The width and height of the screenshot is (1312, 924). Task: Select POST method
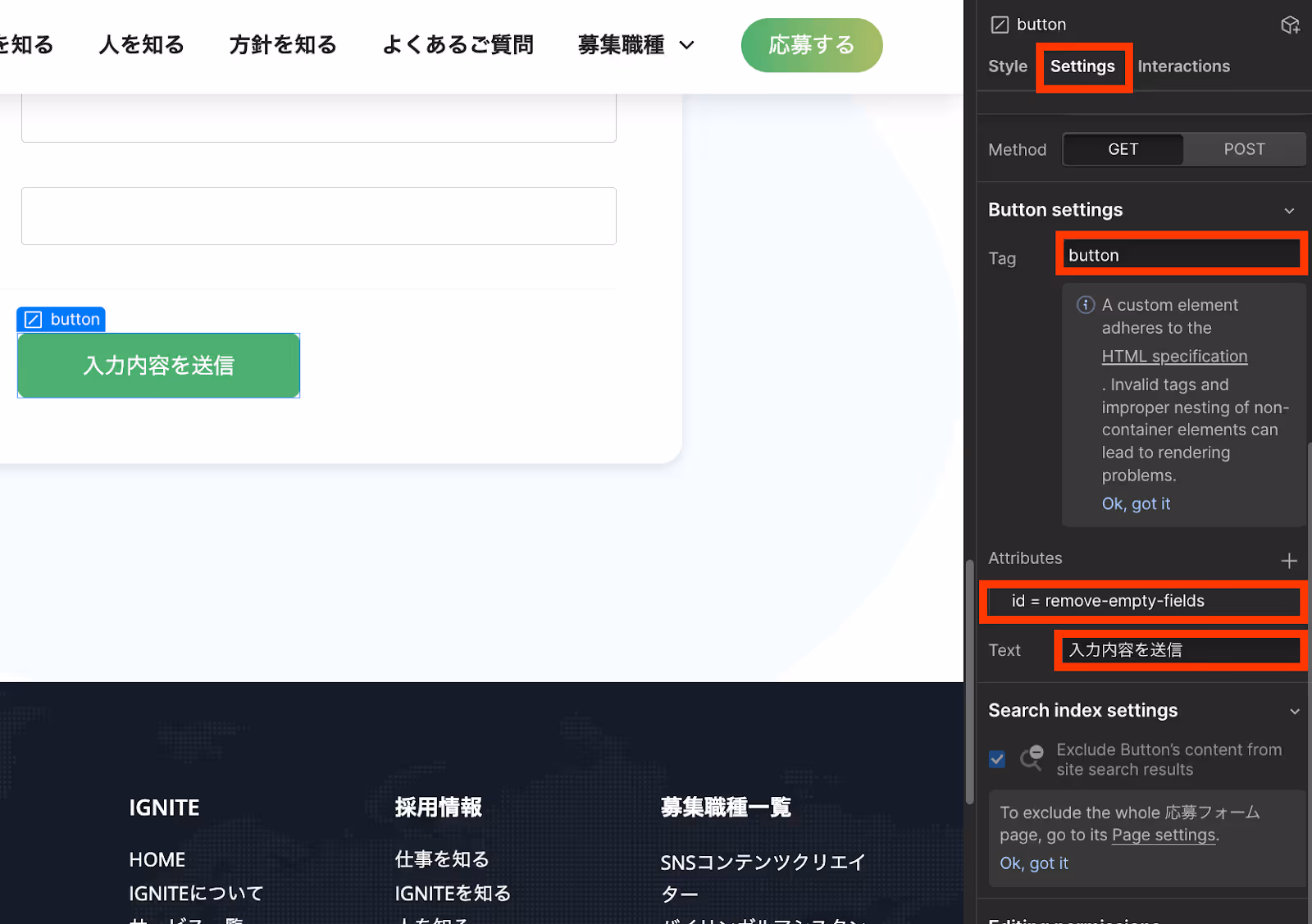pos(1244,149)
